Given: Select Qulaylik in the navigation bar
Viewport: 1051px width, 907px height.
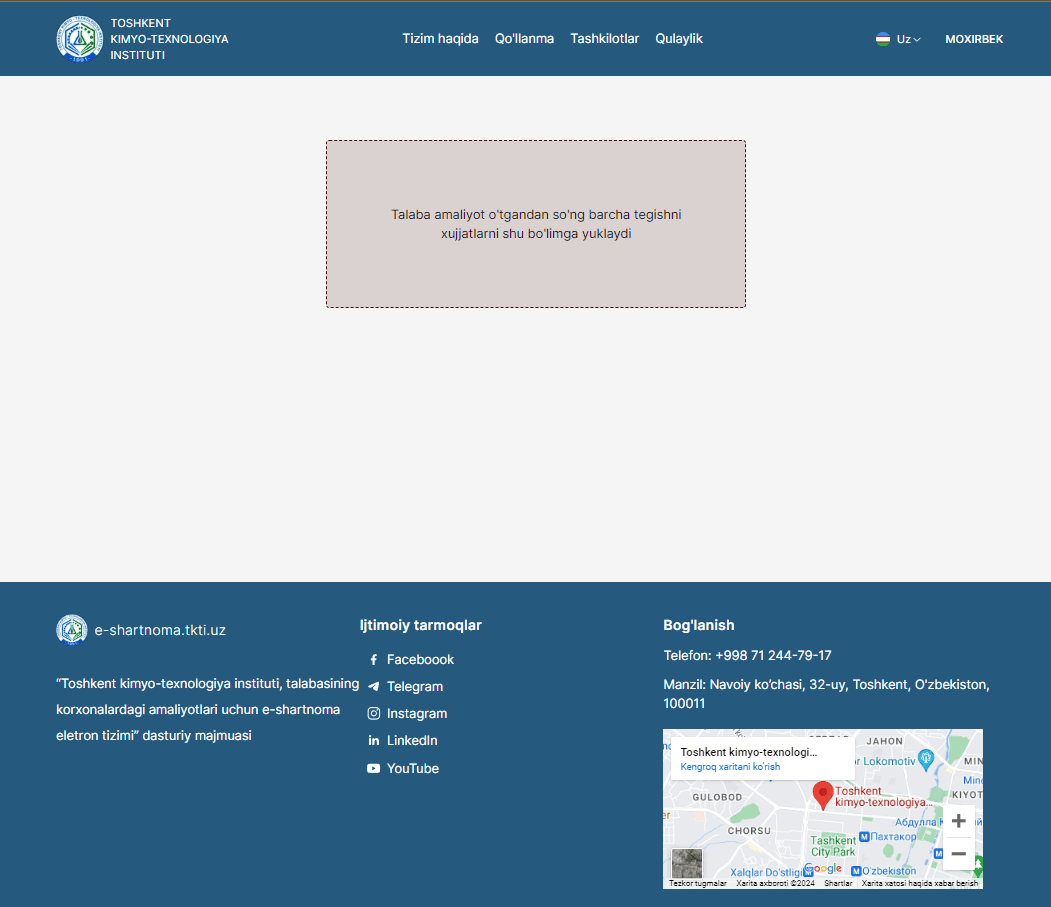Looking at the screenshot, I should [x=679, y=39].
